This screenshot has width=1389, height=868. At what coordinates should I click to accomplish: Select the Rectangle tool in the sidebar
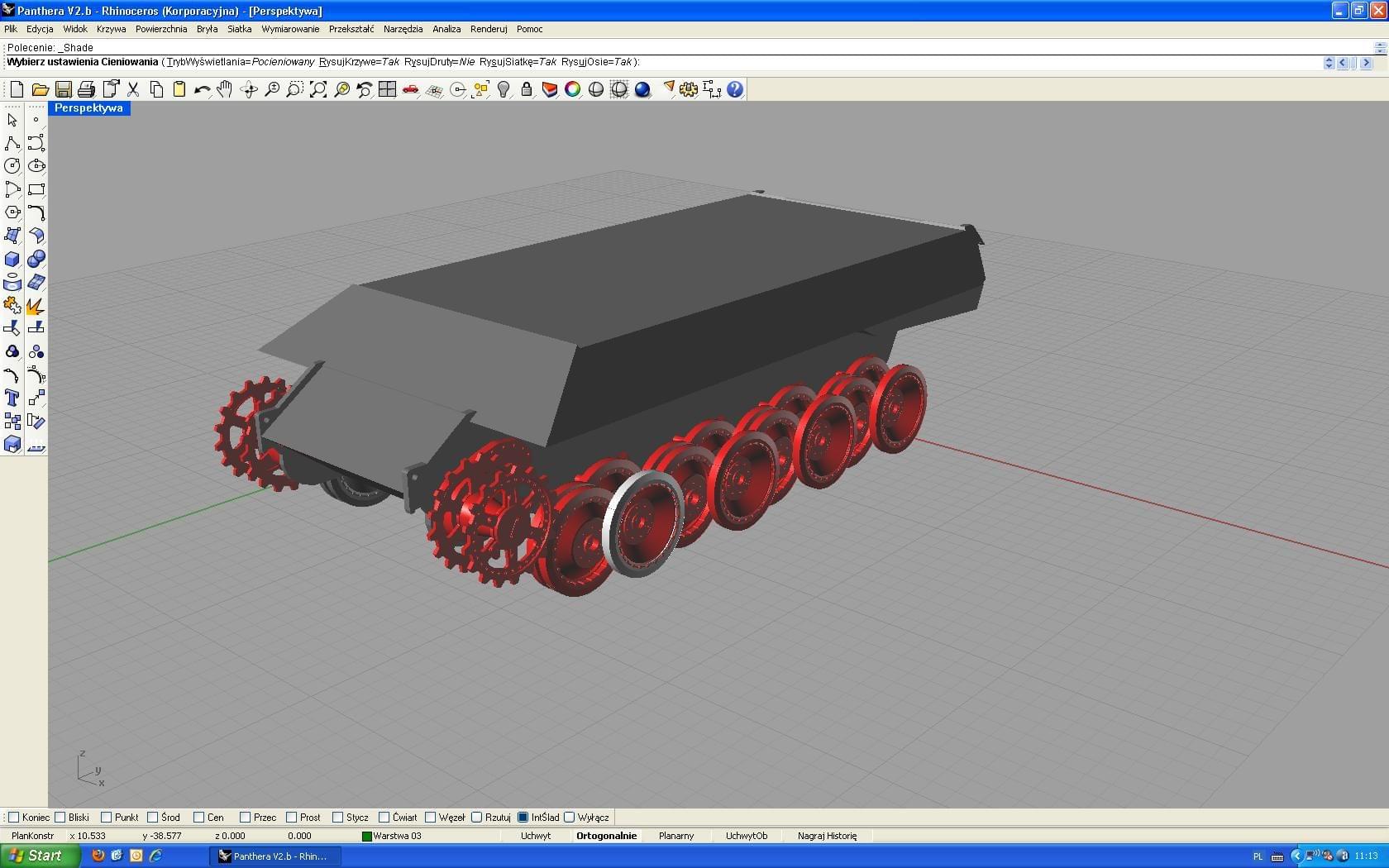[x=36, y=189]
